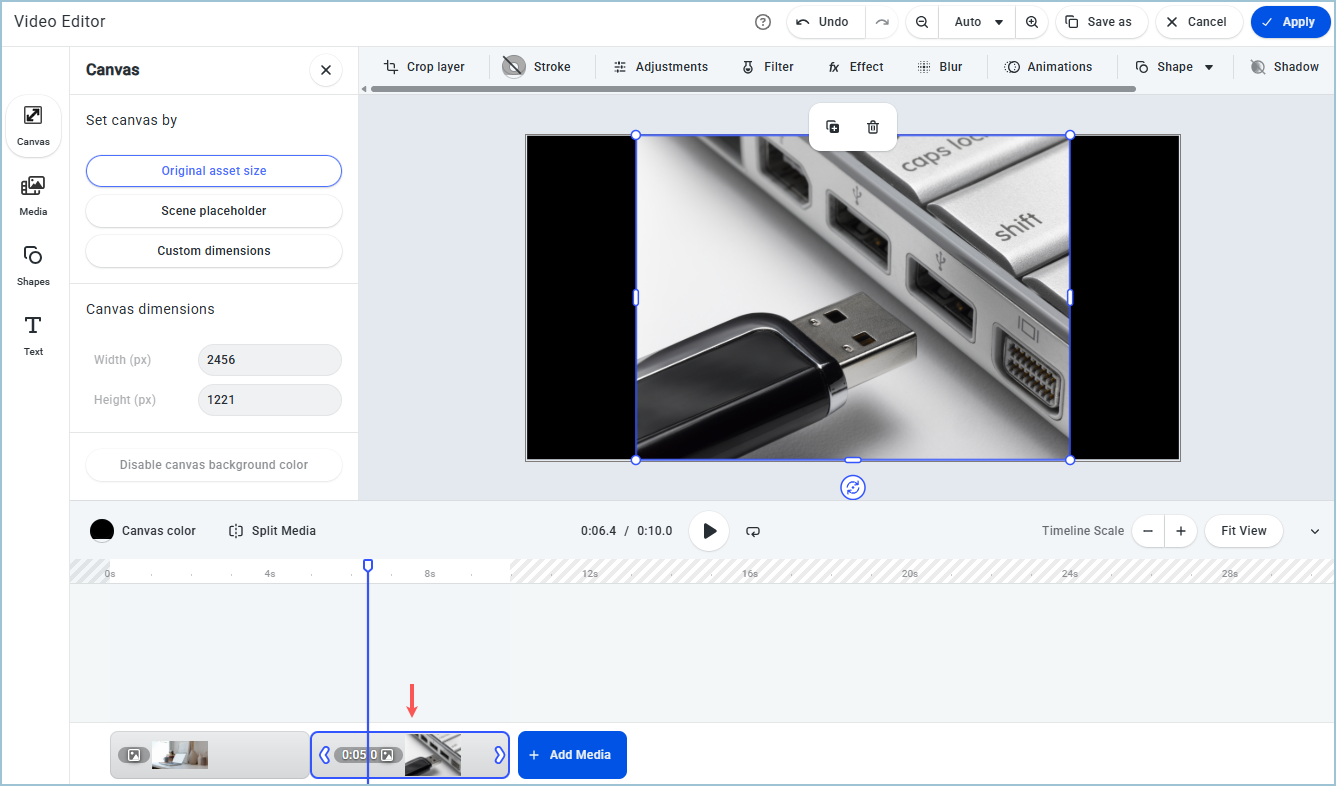Collapse the timeline with chevron arrow
Screen dimensions: 1336x786
click(x=1315, y=531)
